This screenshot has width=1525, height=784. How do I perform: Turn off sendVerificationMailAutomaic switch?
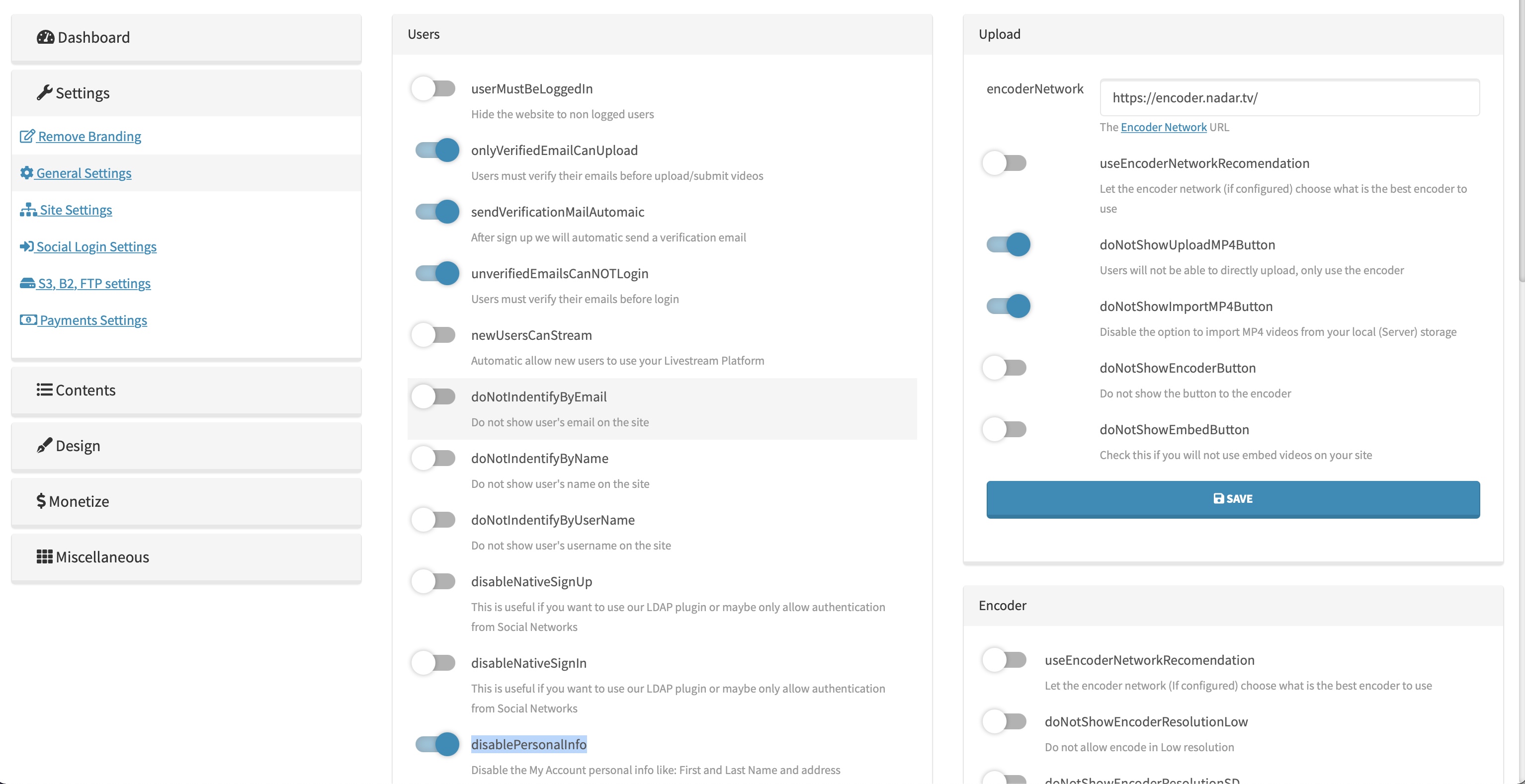click(x=437, y=211)
